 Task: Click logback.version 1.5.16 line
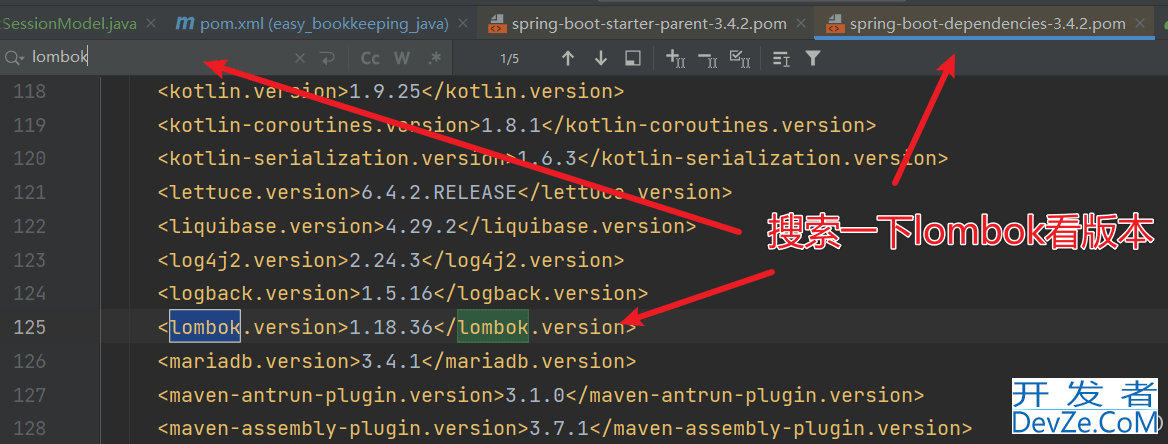pos(402,294)
